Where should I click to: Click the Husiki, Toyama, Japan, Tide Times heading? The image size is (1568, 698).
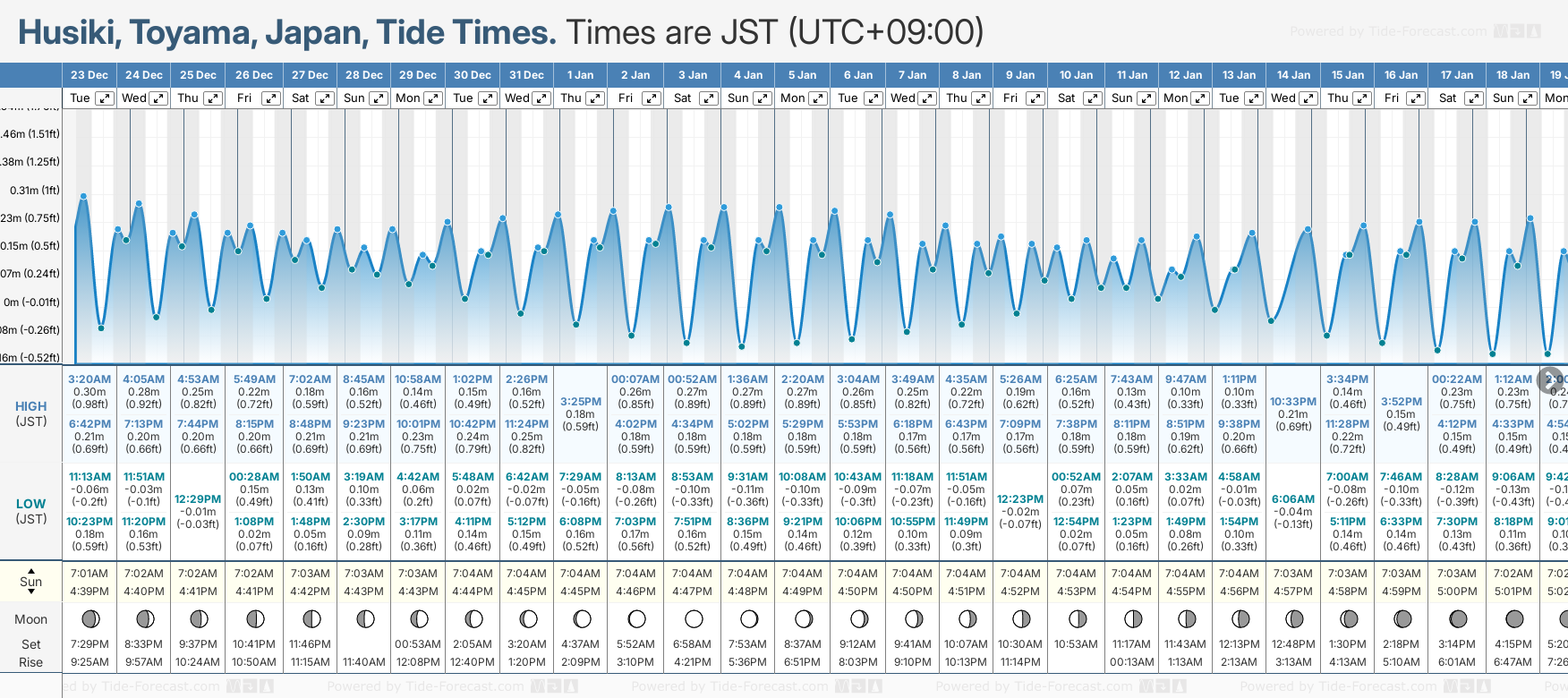pyautogui.click(x=286, y=32)
